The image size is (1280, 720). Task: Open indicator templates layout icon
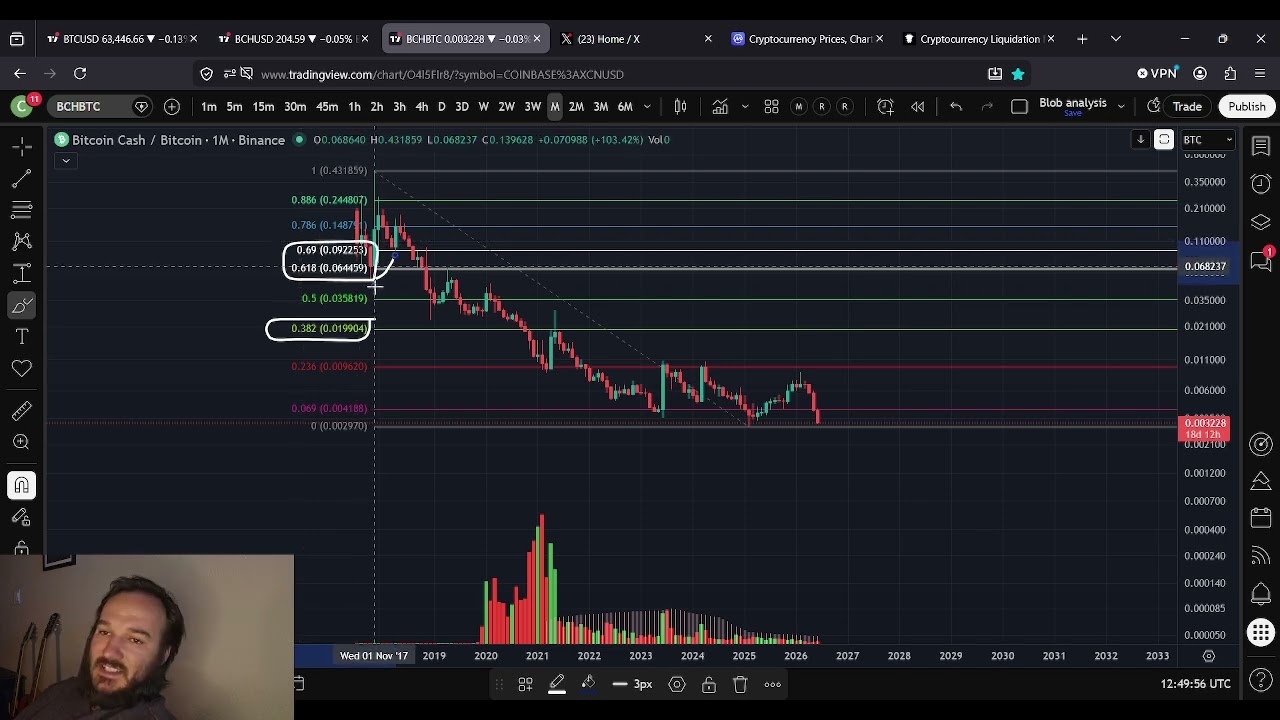[771, 106]
